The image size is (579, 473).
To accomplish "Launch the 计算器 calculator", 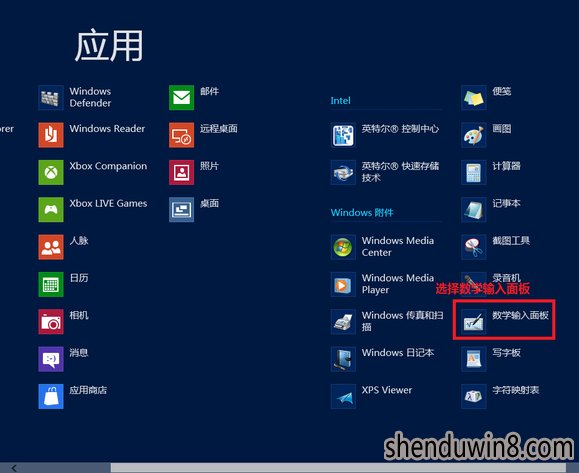I will 474,172.
